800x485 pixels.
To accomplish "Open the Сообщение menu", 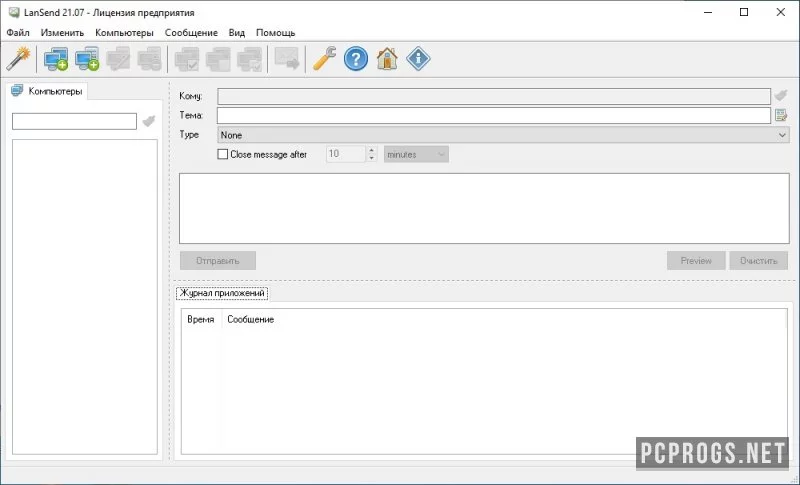I will click(191, 33).
